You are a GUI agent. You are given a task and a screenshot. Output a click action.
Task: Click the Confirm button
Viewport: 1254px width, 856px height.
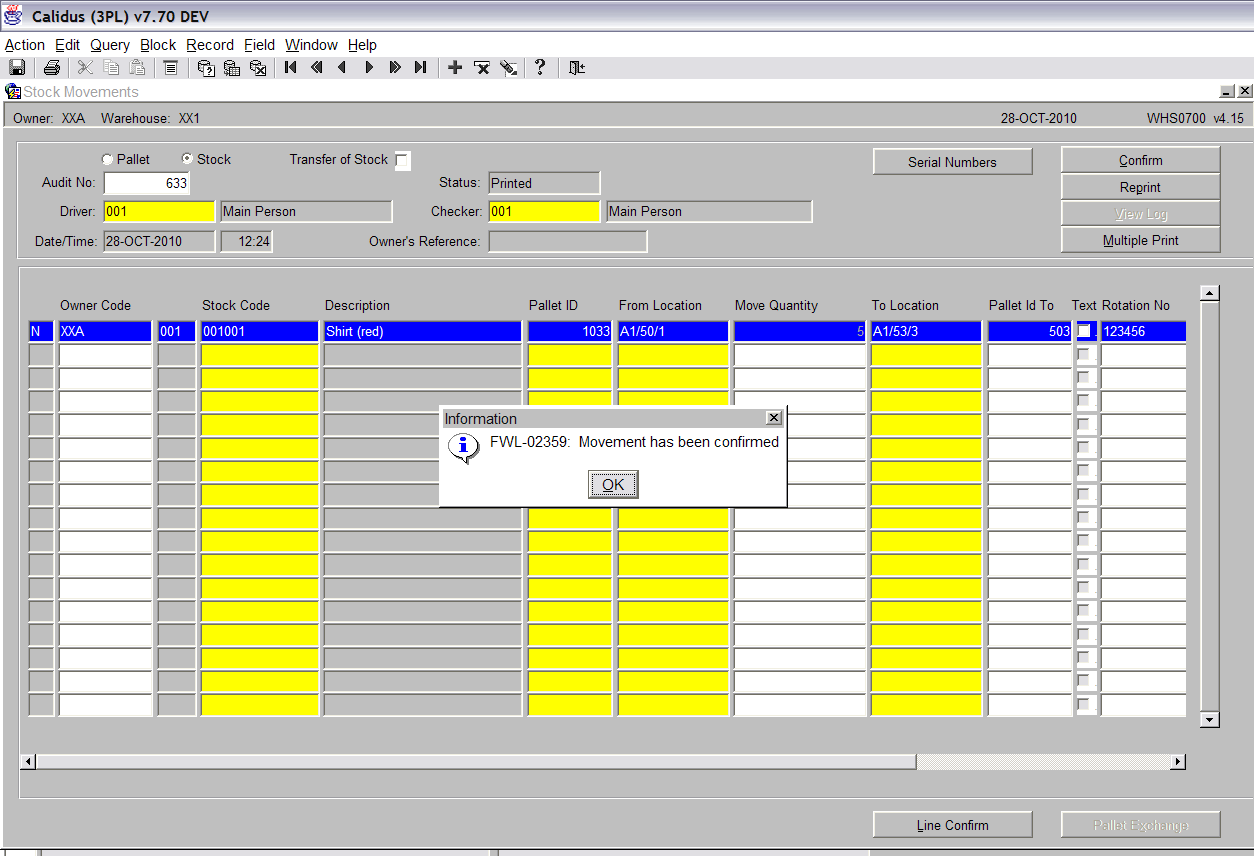[x=1140, y=160]
